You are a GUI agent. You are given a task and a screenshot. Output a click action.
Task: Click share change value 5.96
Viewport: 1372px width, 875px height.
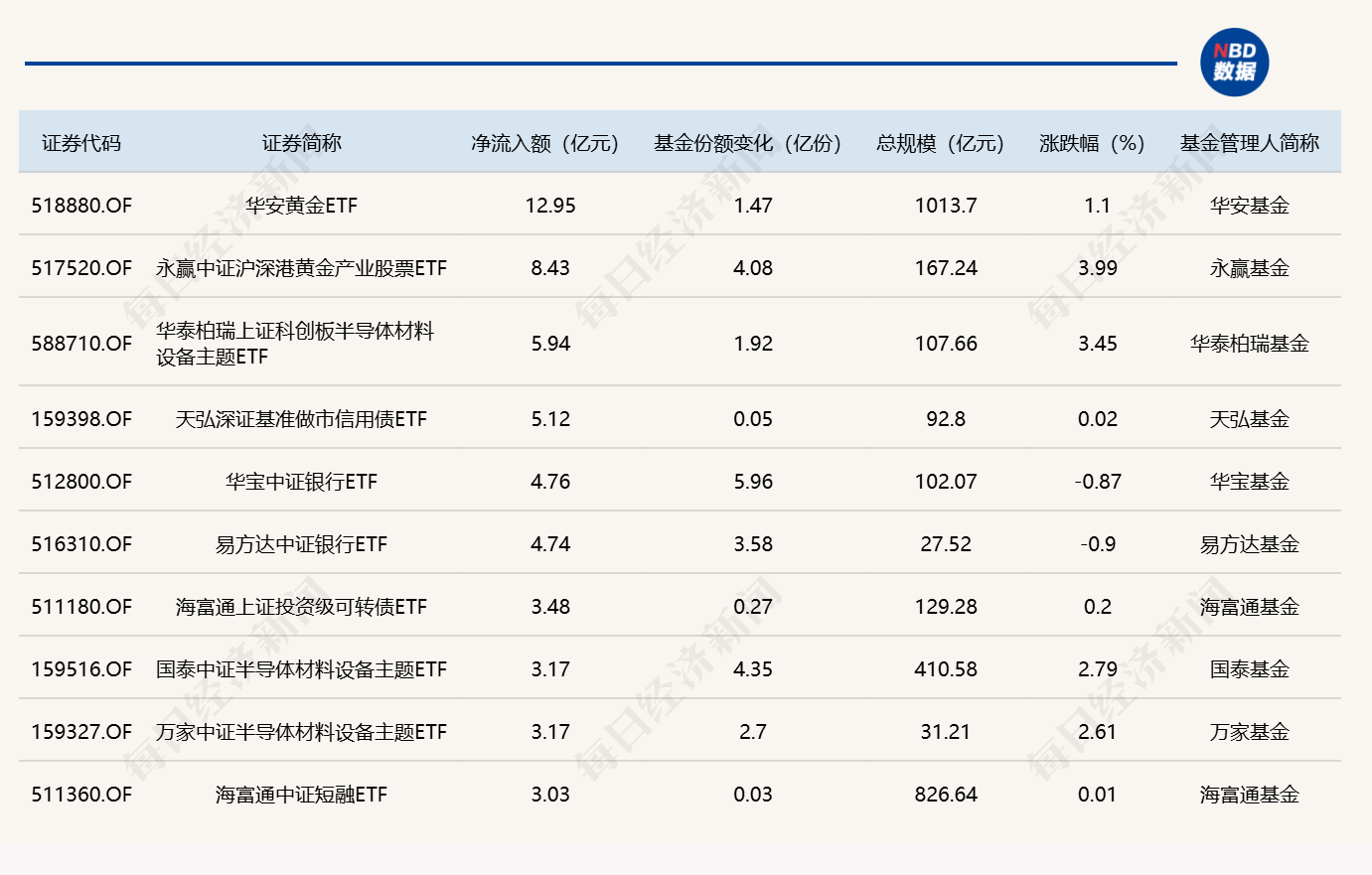point(753,482)
